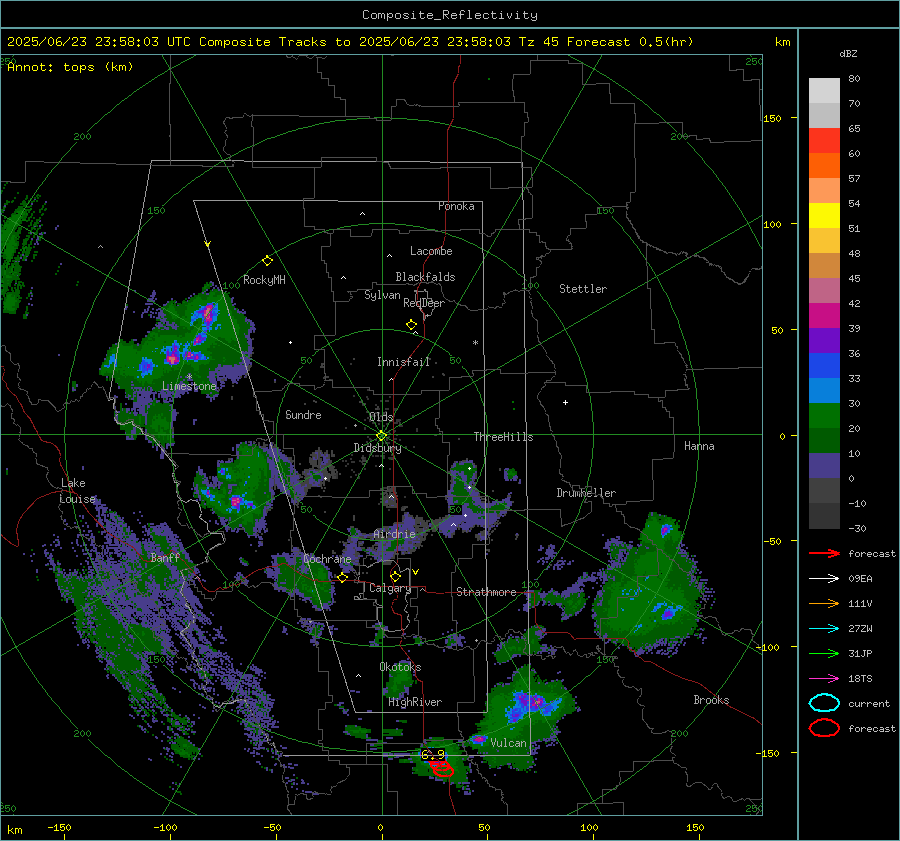Viewport: 900px width, 841px height.
Task: Click the red forecast arrow in legend
Action: pos(824,553)
